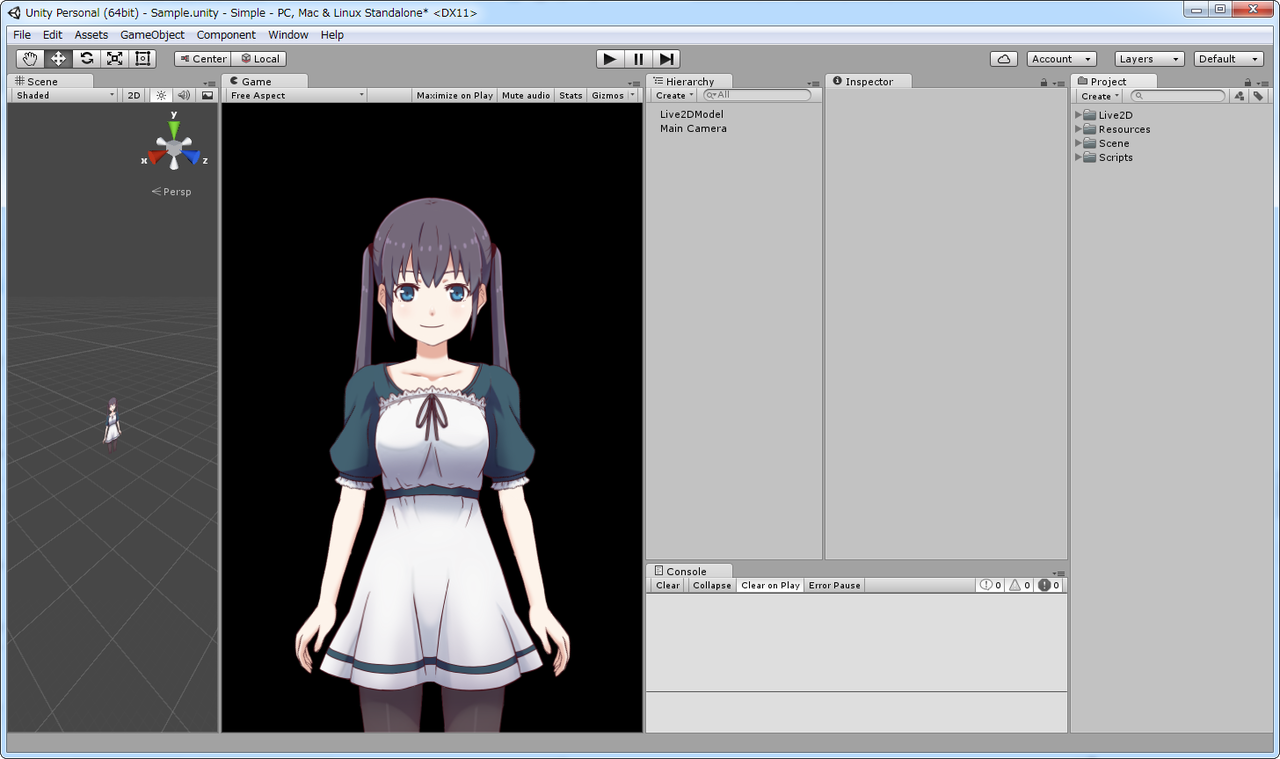The height and width of the screenshot is (759, 1280).
Task: Select the Rotate tool
Action: point(85,58)
